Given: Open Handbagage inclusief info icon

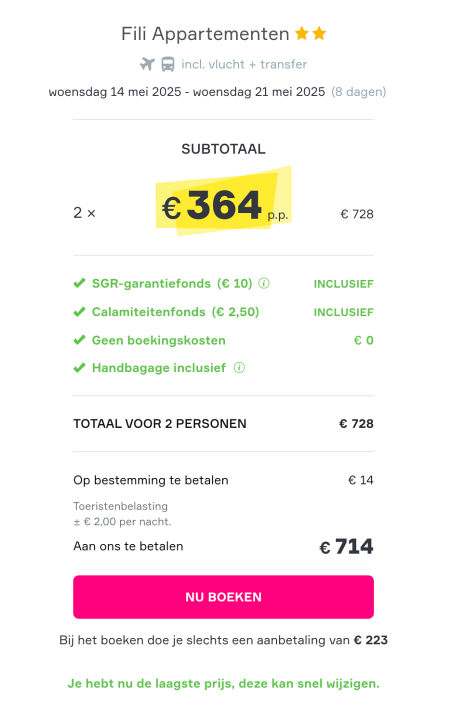Looking at the screenshot, I should (x=239, y=368).
